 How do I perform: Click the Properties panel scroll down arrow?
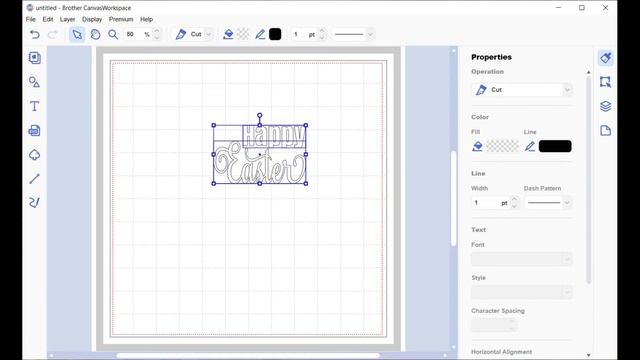coord(588,355)
